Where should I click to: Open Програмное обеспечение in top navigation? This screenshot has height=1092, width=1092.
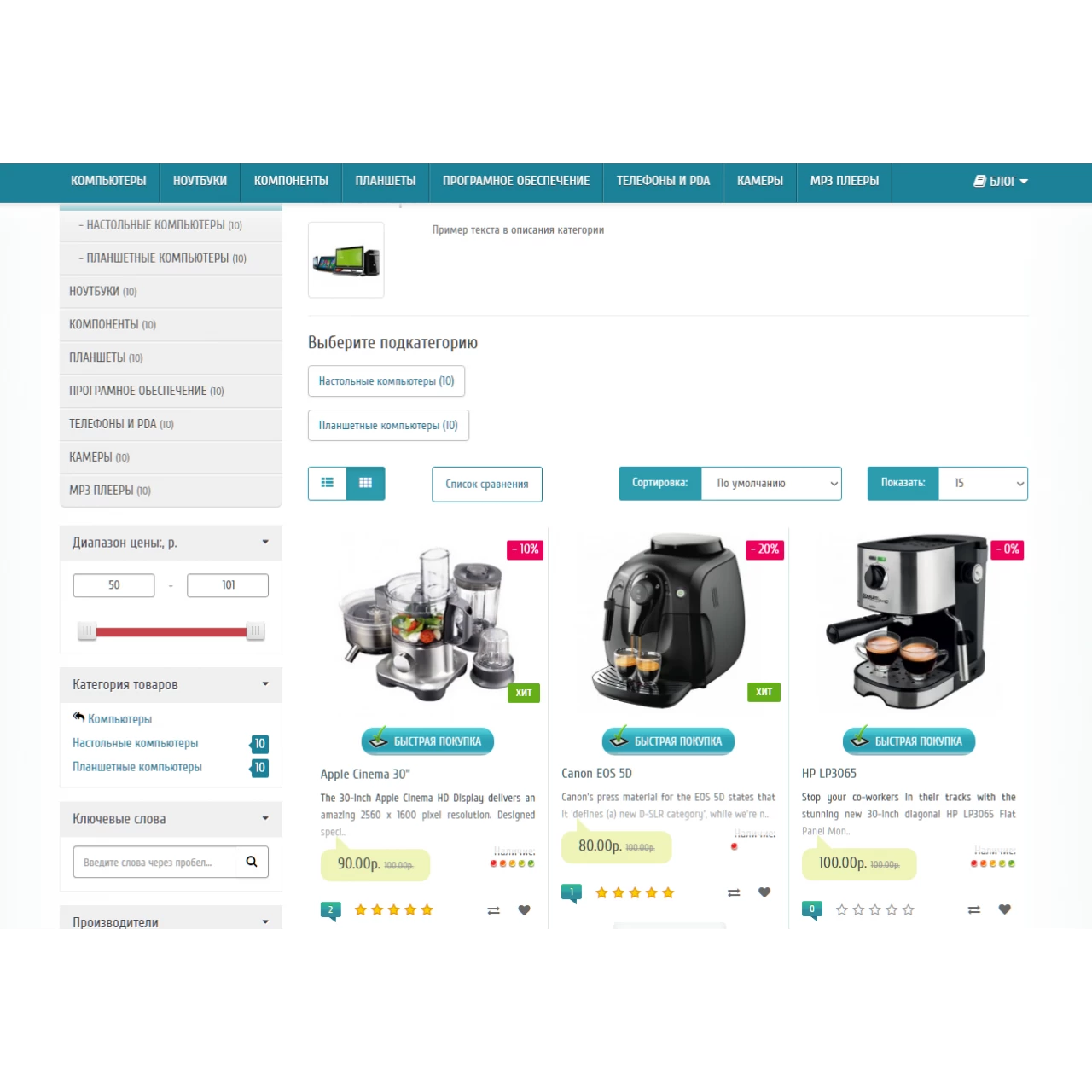(x=516, y=181)
